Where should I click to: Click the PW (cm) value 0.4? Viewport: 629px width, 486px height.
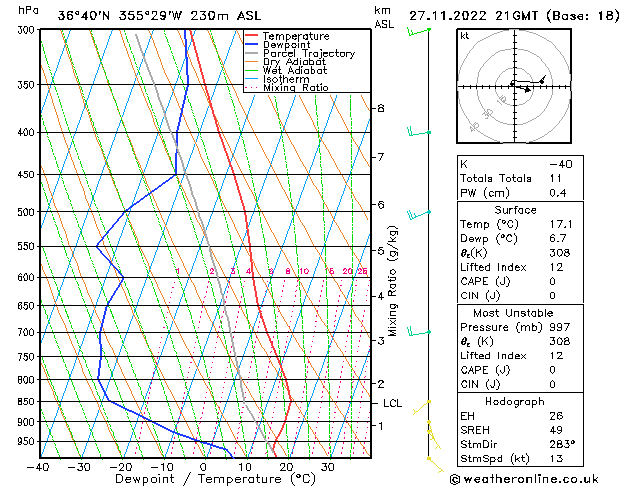point(558,193)
